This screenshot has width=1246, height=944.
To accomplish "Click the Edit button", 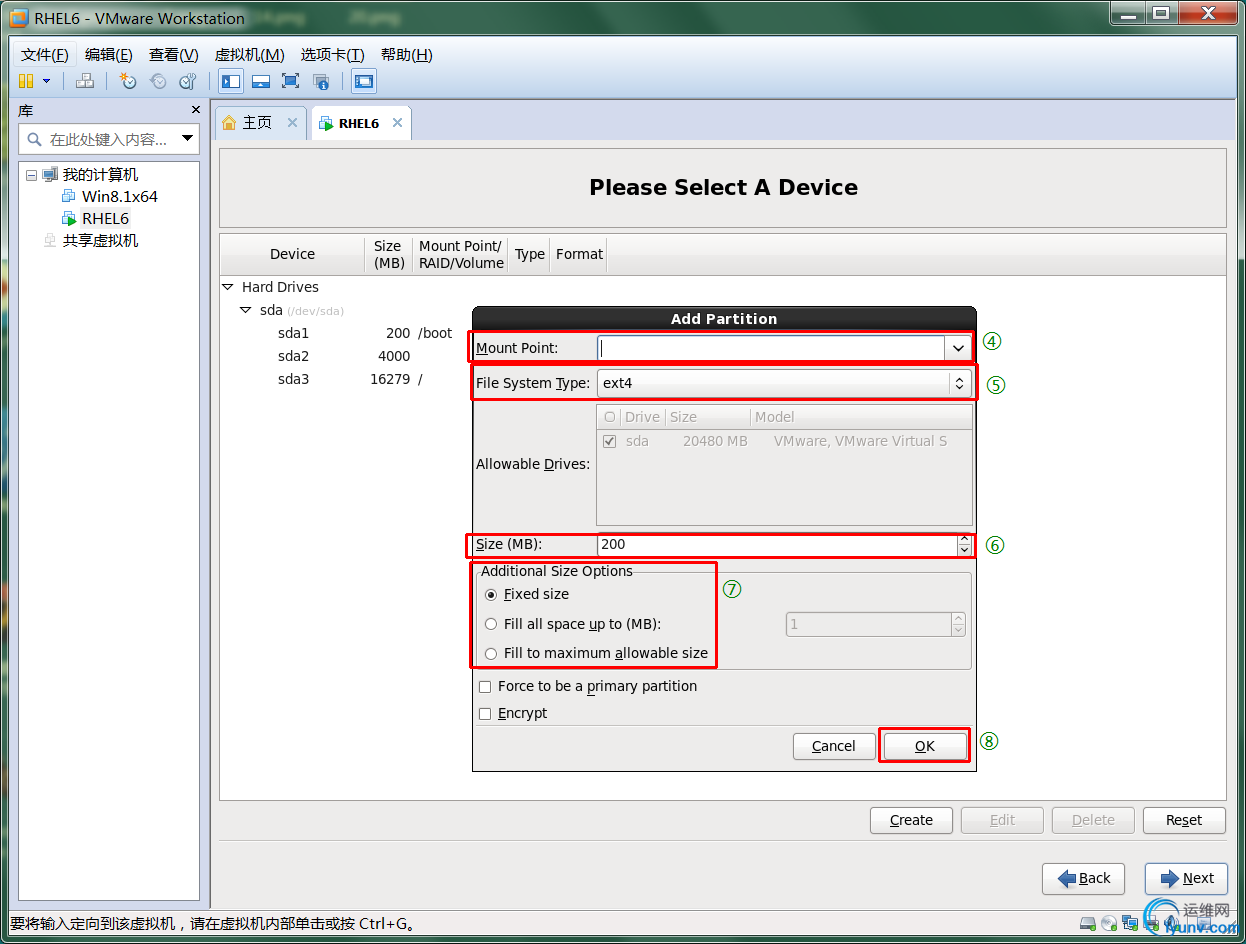I will click(x=1002, y=820).
